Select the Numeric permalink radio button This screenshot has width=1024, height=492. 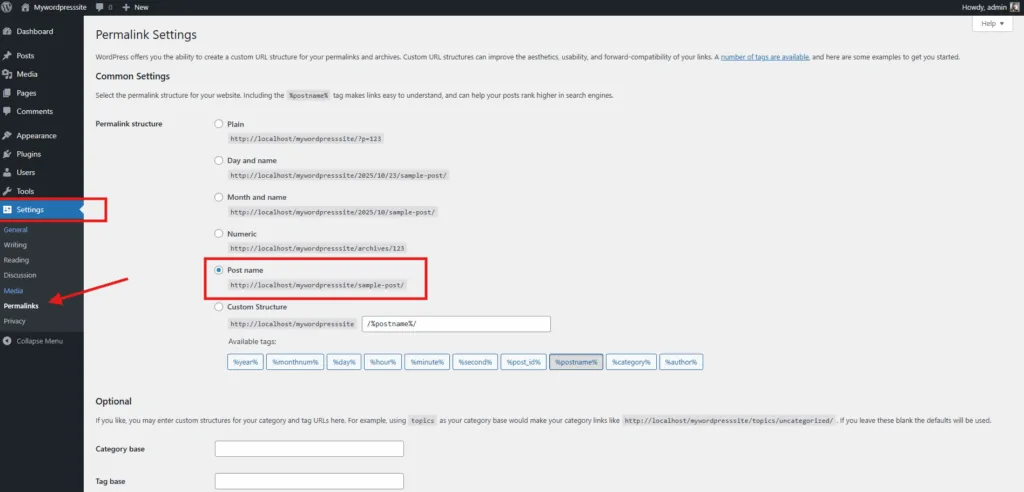(x=219, y=233)
